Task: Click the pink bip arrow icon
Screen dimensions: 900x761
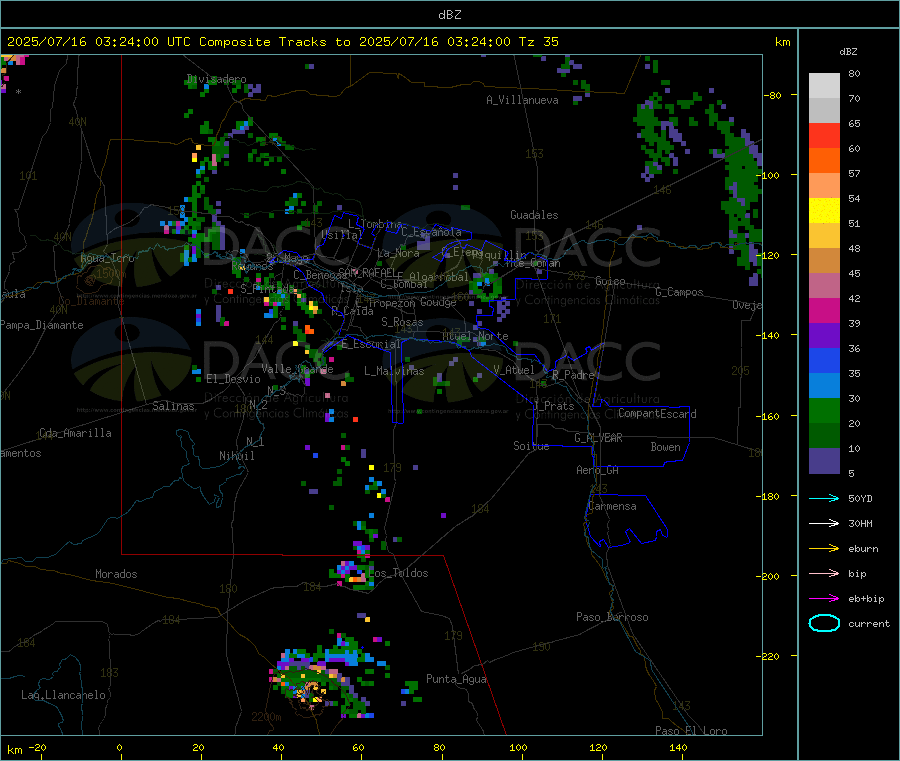Action: (824, 573)
